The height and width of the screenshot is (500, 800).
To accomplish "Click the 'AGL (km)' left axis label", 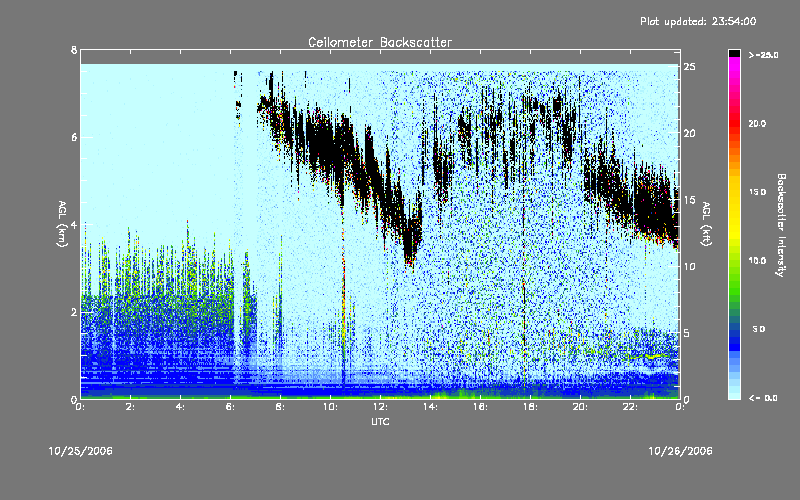I will tap(62, 224).
